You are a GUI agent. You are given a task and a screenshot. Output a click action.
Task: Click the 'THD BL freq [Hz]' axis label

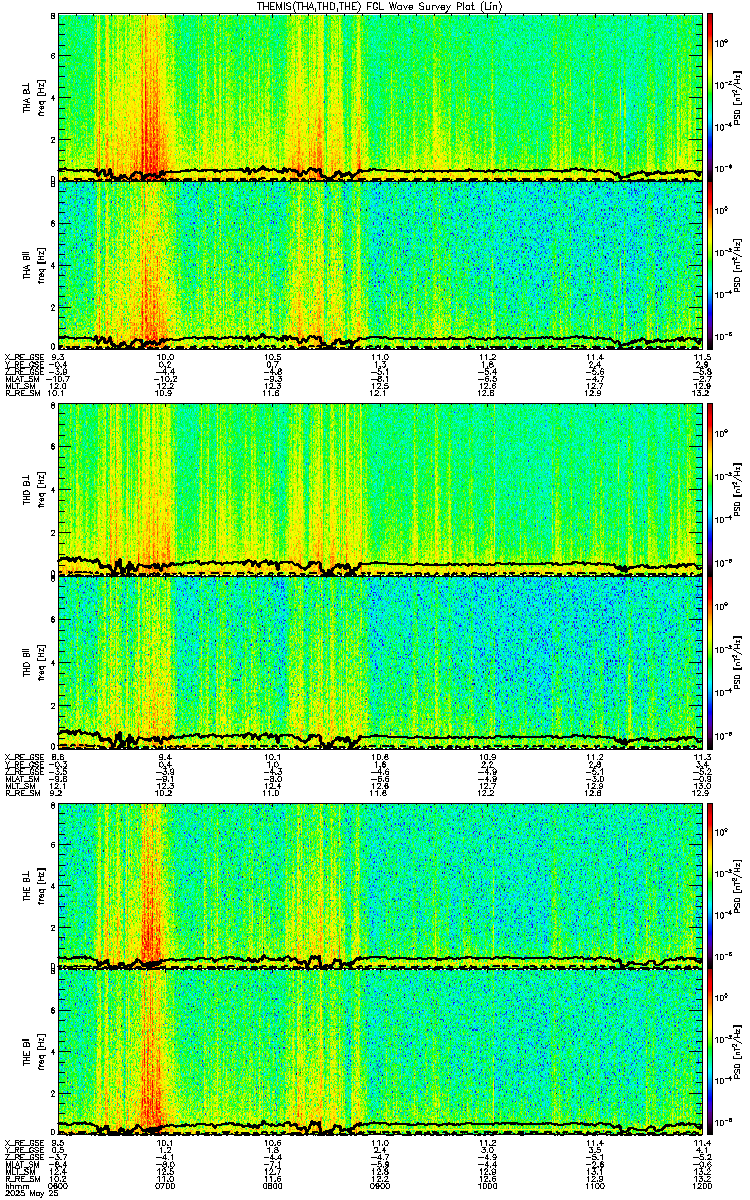(x=33, y=491)
